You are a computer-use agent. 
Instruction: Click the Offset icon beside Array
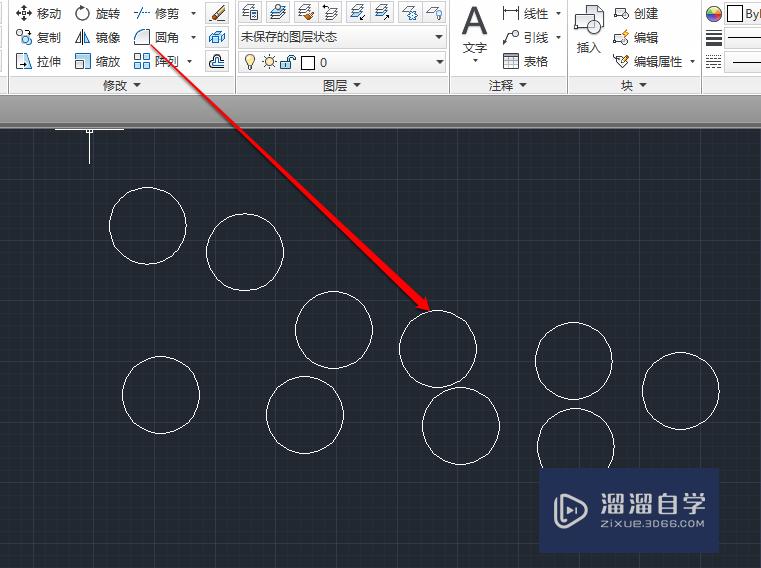pos(217,62)
